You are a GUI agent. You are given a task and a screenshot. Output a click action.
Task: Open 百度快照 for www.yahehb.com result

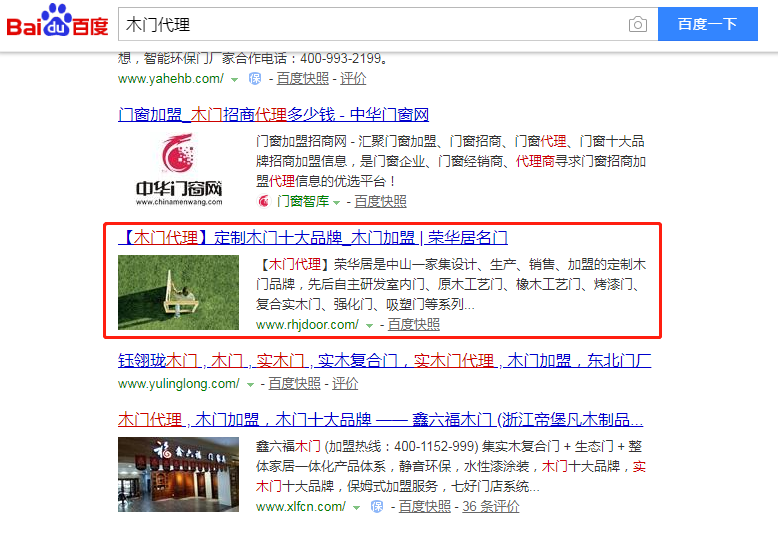pyautogui.click(x=303, y=78)
